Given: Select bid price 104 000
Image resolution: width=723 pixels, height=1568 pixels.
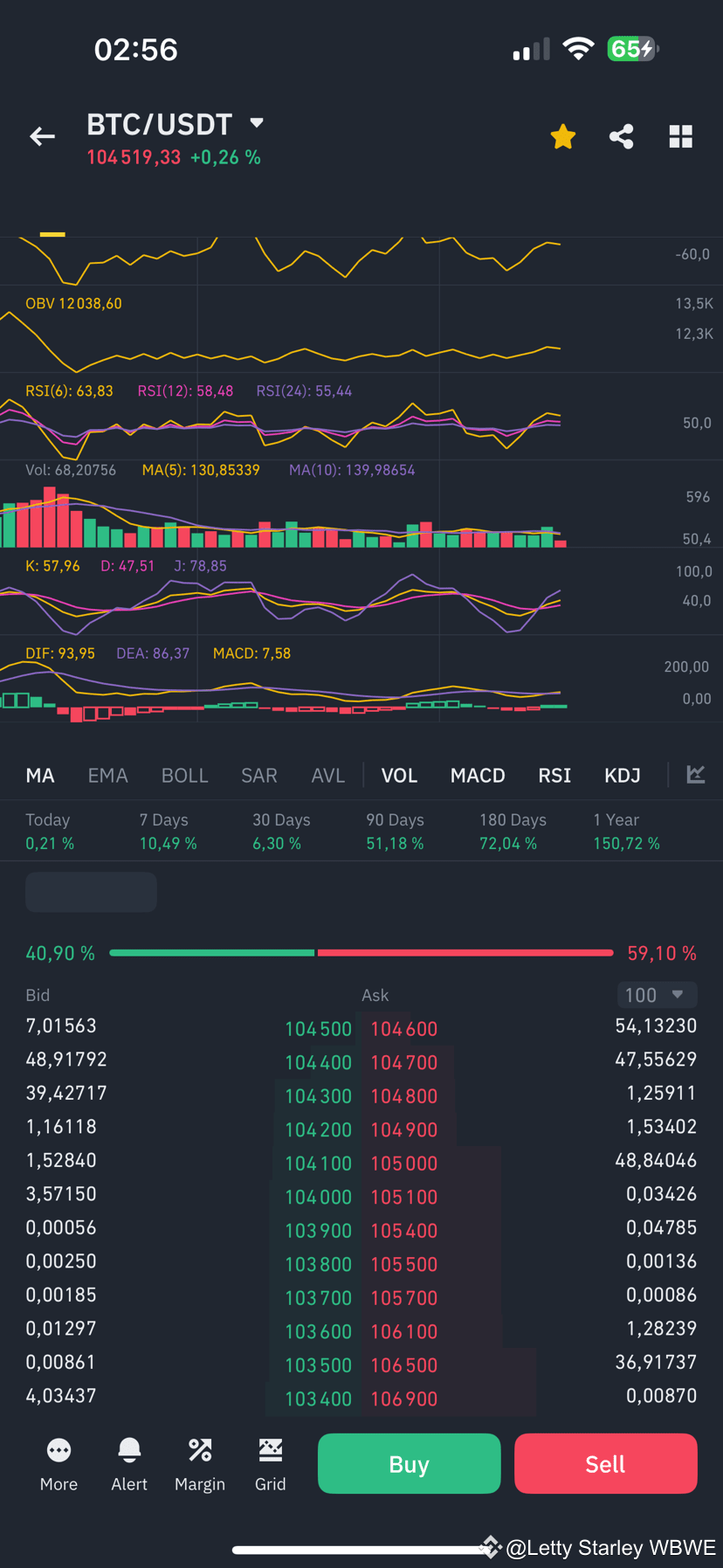Looking at the screenshot, I should coord(318,1197).
